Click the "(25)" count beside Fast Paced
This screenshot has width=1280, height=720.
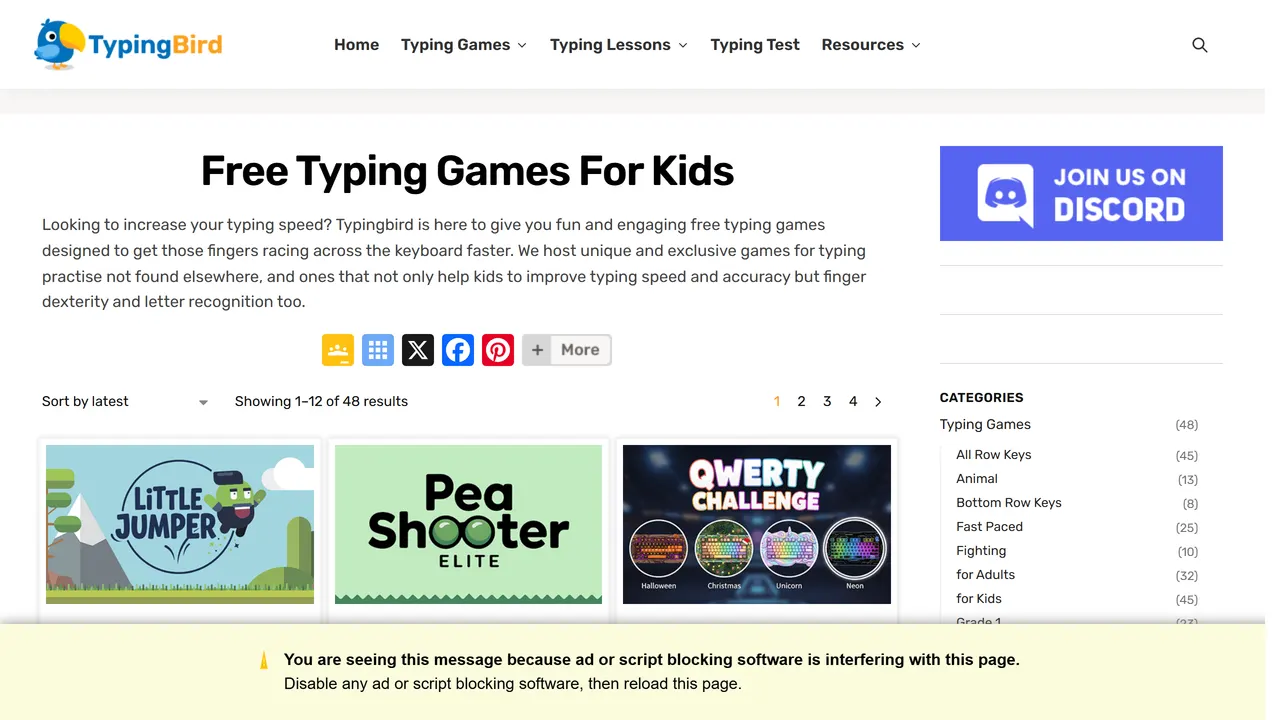1187,528
